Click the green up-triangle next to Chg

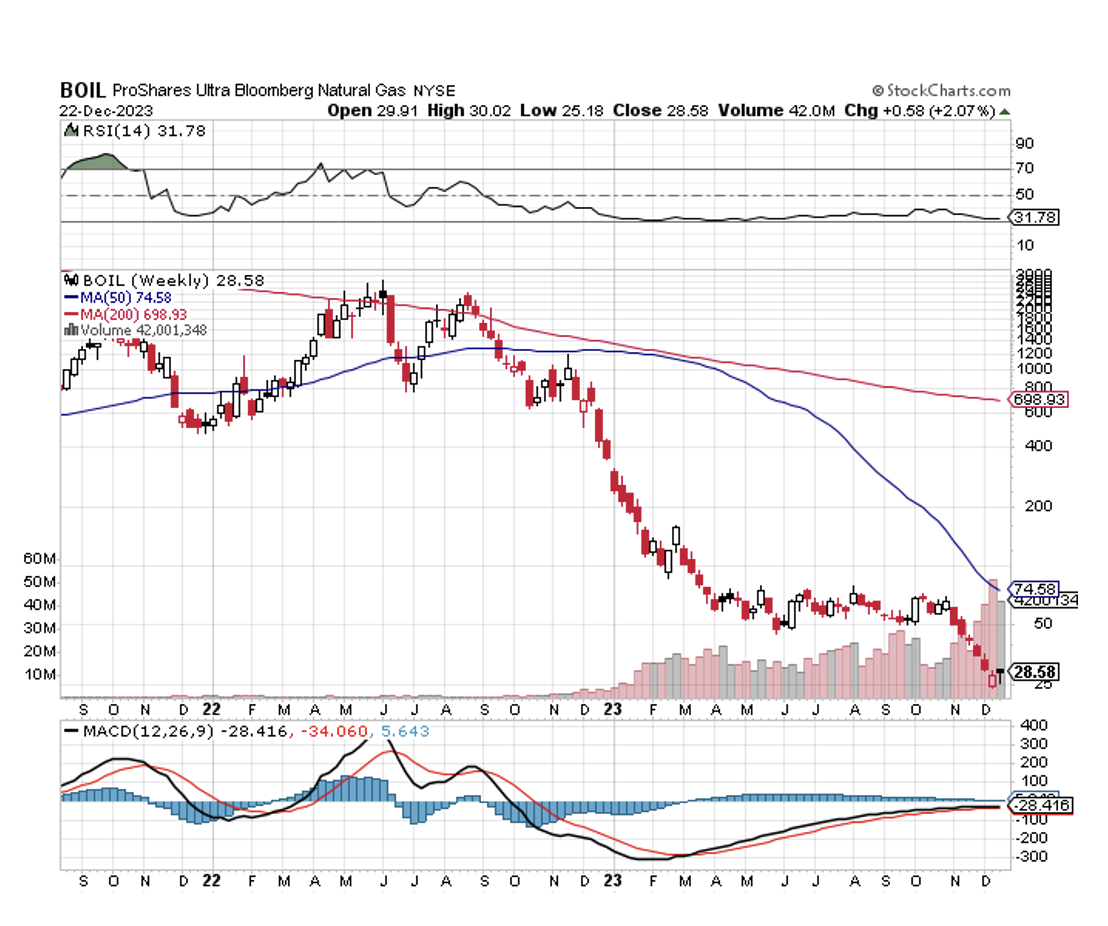1004,111
